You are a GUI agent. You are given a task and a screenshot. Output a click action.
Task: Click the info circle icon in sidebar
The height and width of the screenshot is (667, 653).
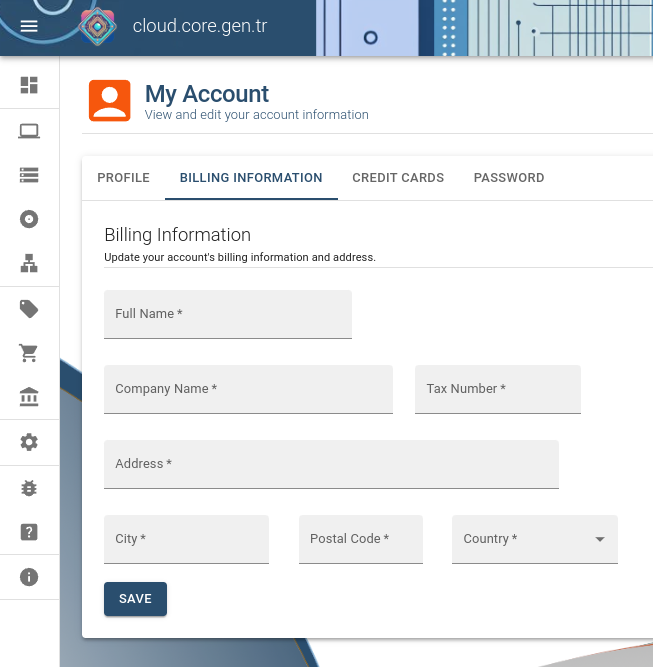(x=29, y=577)
